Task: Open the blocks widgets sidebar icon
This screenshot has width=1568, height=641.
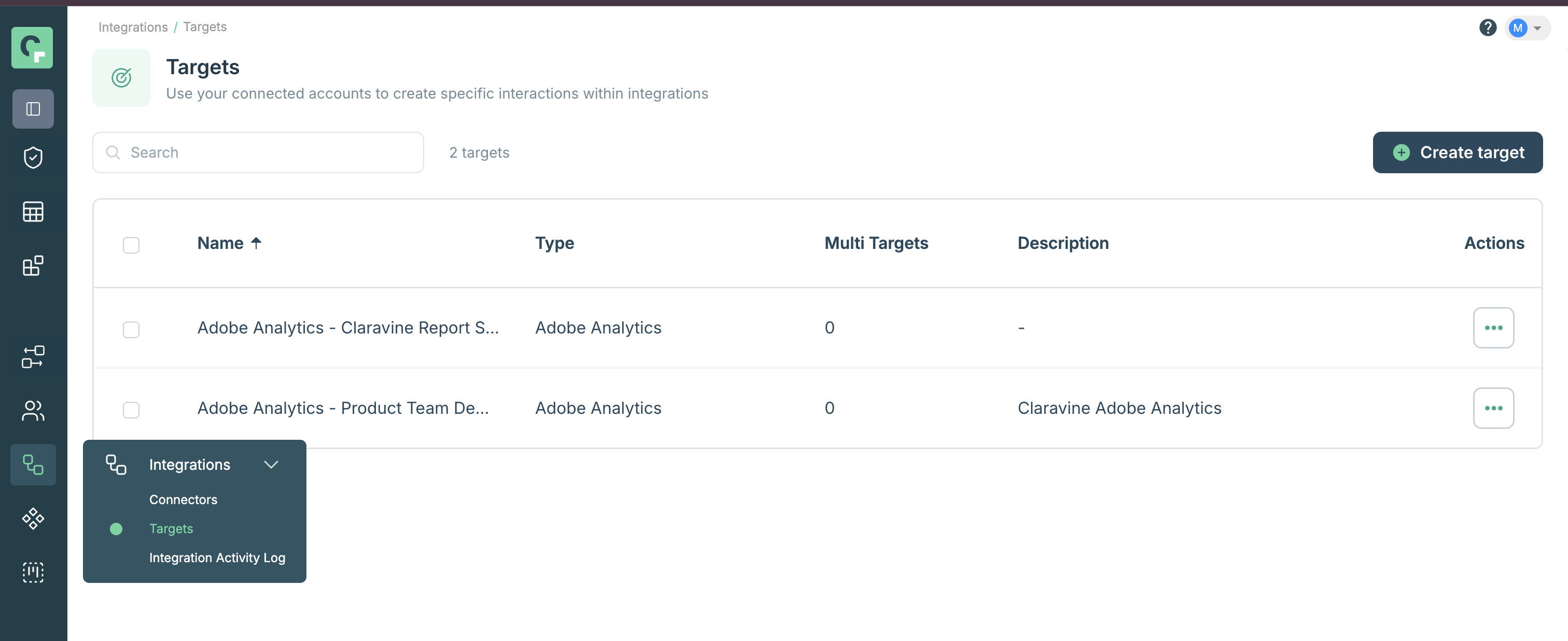Action: pyautogui.click(x=33, y=266)
